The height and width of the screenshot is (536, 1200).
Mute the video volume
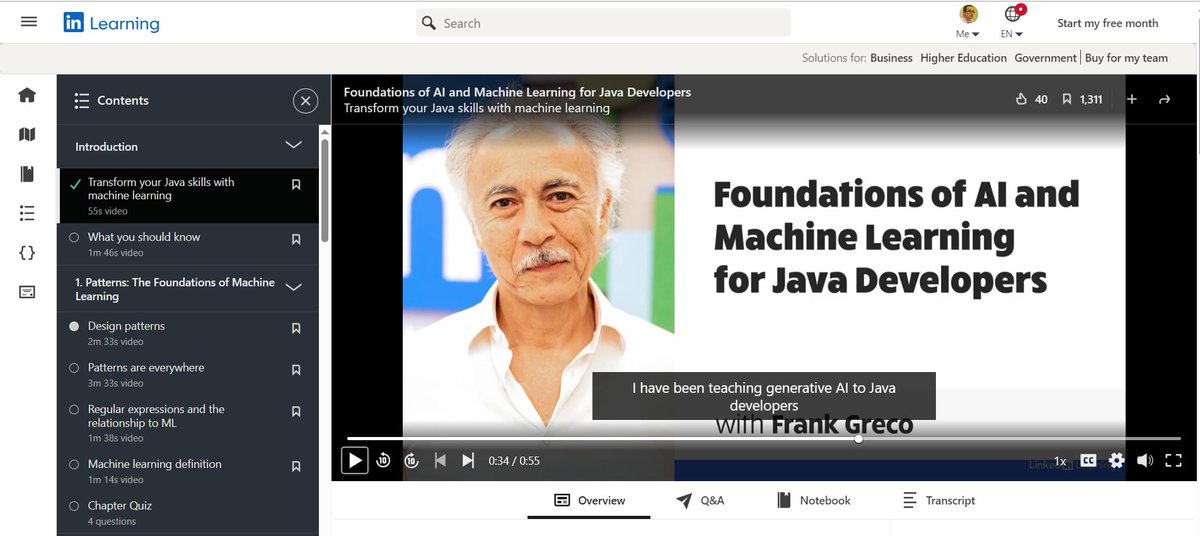[x=1145, y=461]
